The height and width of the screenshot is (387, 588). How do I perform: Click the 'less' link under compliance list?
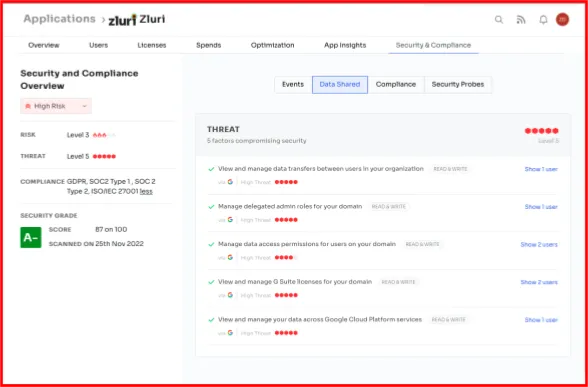point(146,192)
